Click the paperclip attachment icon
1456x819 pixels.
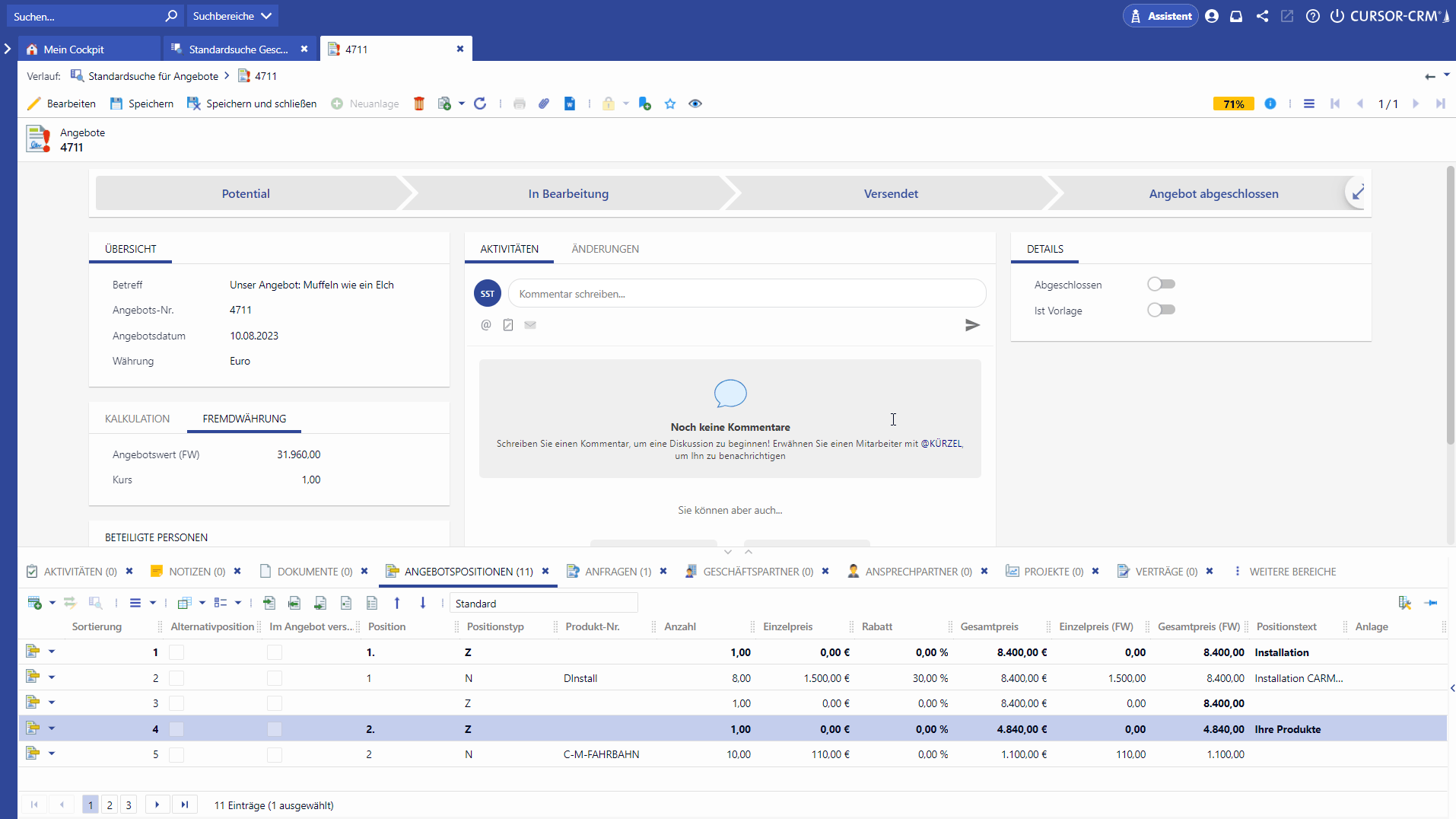click(x=544, y=104)
